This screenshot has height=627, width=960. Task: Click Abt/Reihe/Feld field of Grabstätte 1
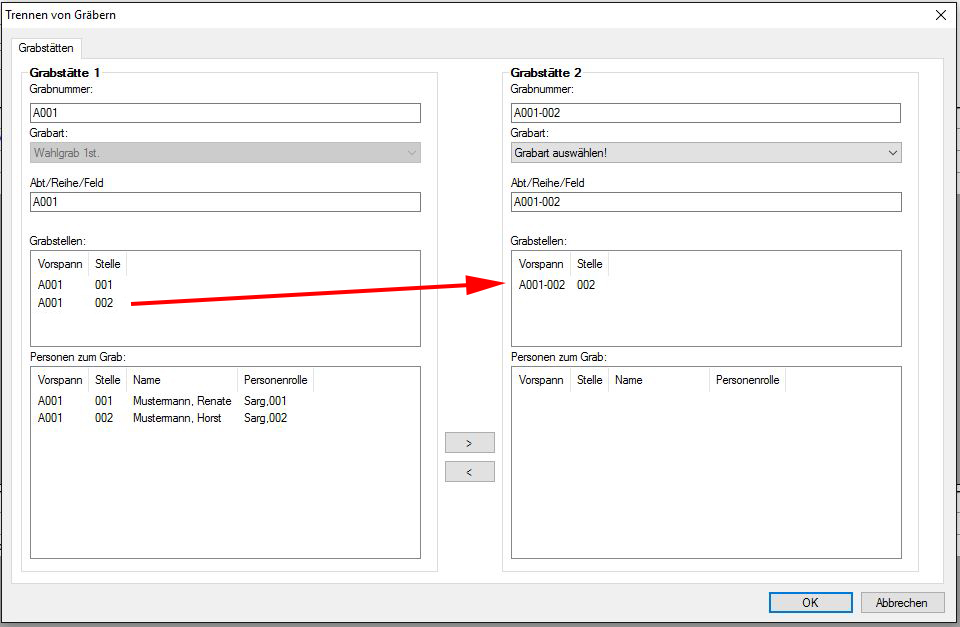coord(225,202)
